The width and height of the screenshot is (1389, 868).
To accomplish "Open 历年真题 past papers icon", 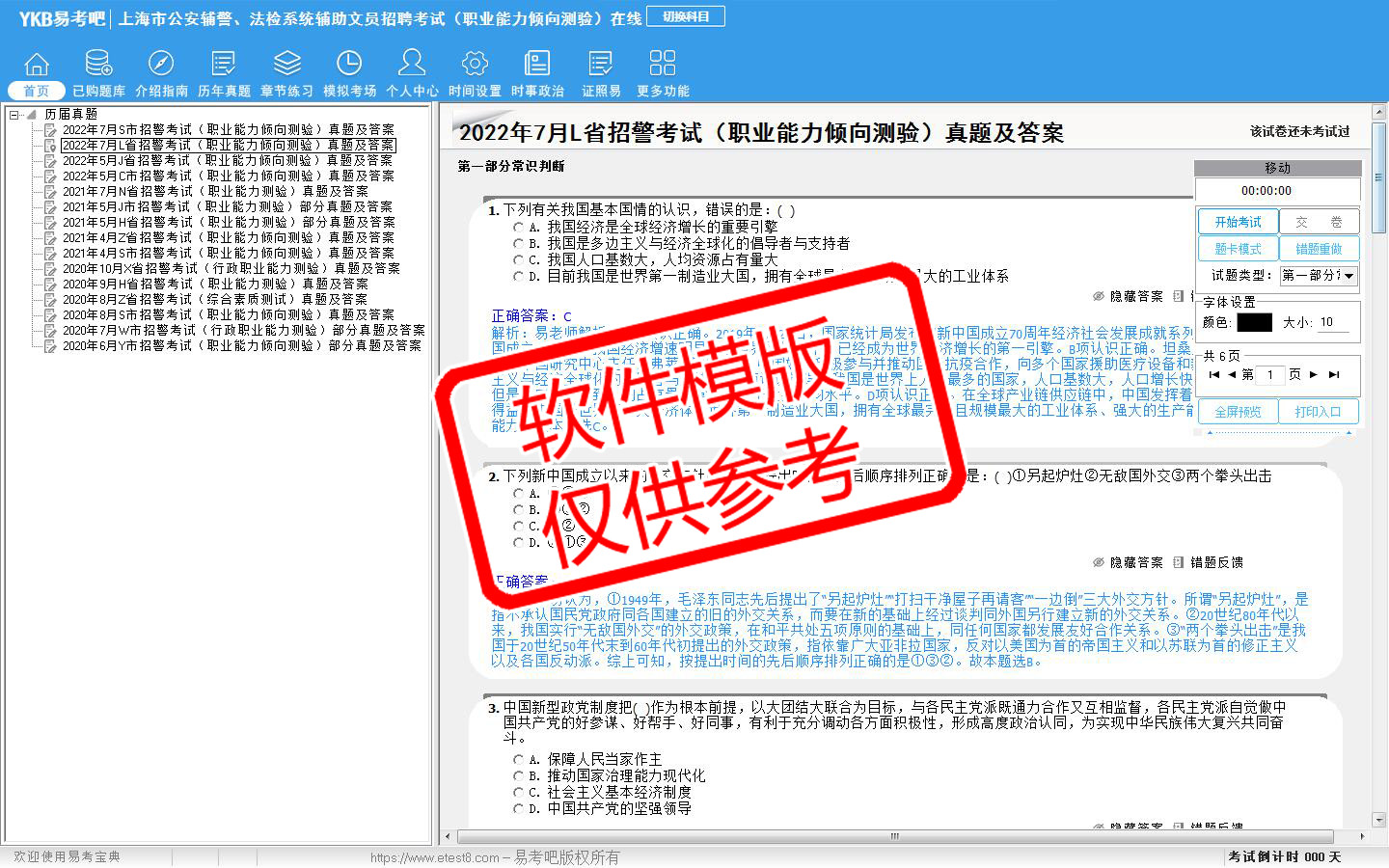I will (x=224, y=64).
